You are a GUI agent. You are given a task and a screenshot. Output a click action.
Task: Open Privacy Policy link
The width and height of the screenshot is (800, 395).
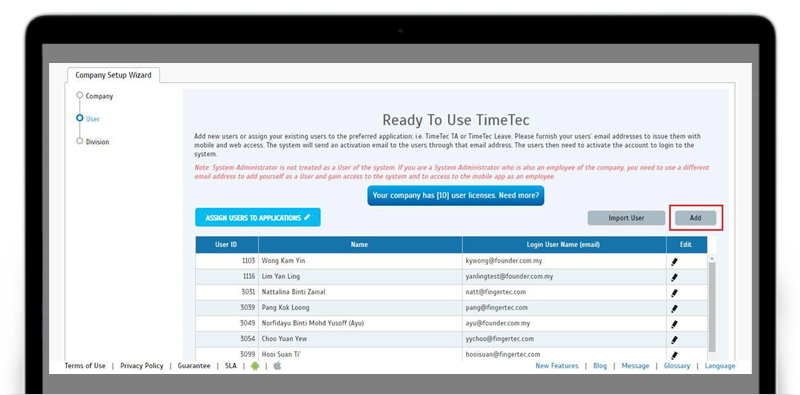coord(142,366)
